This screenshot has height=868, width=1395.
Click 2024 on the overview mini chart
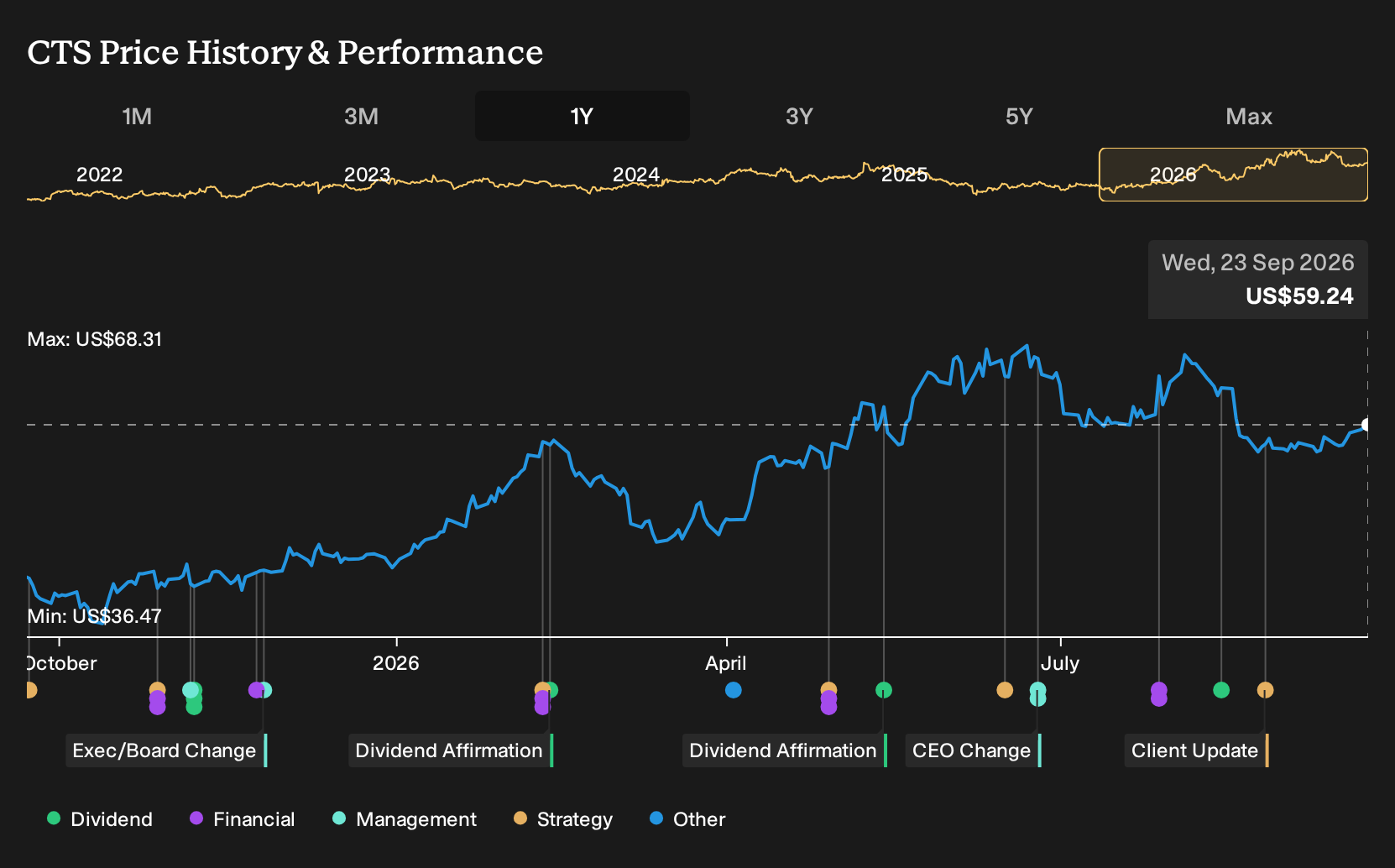pyautogui.click(x=636, y=175)
